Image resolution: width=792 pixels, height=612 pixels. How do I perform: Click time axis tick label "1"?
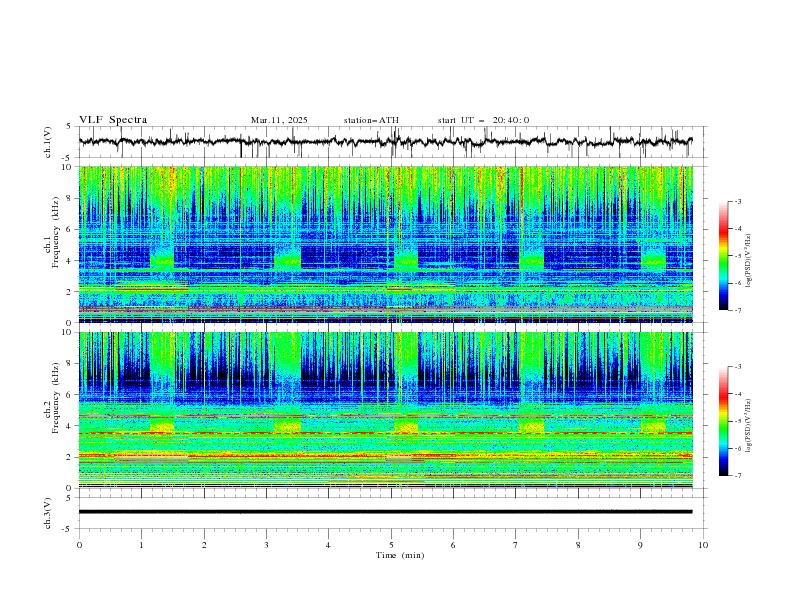[x=141, y=545]
